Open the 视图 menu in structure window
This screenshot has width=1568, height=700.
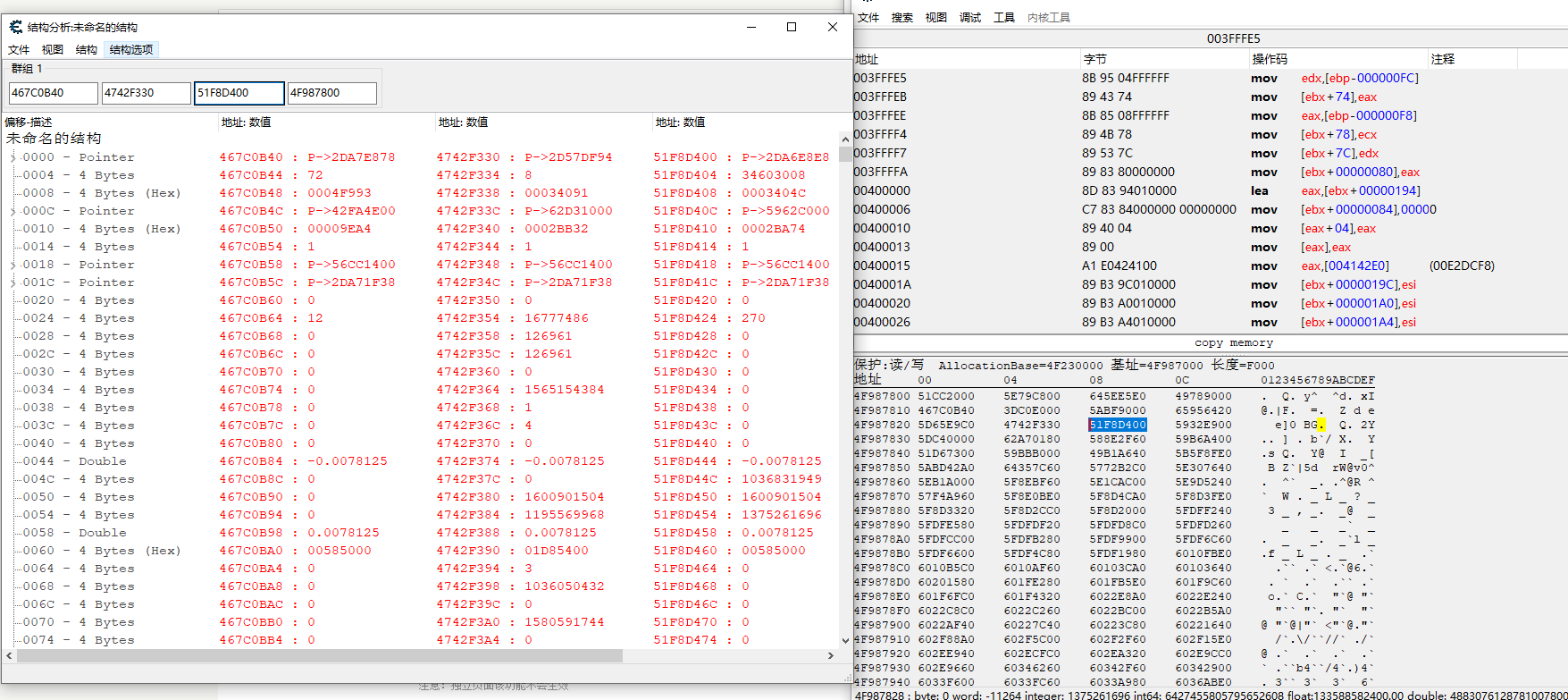(53, 50)
